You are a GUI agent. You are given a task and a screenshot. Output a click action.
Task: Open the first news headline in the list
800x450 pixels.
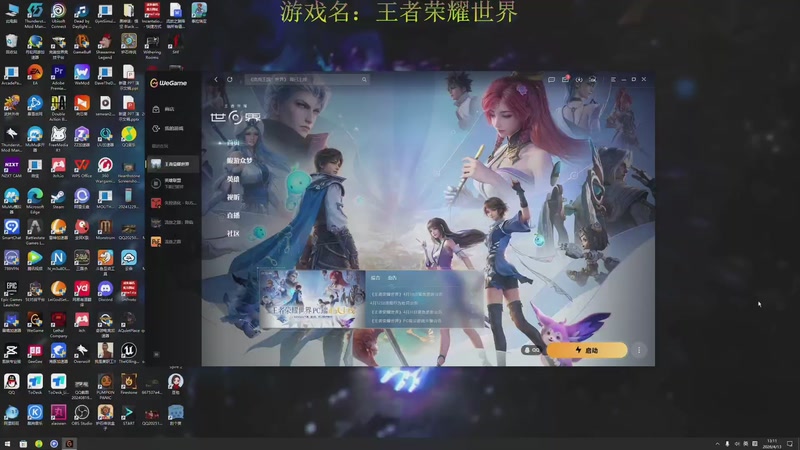tap(407, 294)
